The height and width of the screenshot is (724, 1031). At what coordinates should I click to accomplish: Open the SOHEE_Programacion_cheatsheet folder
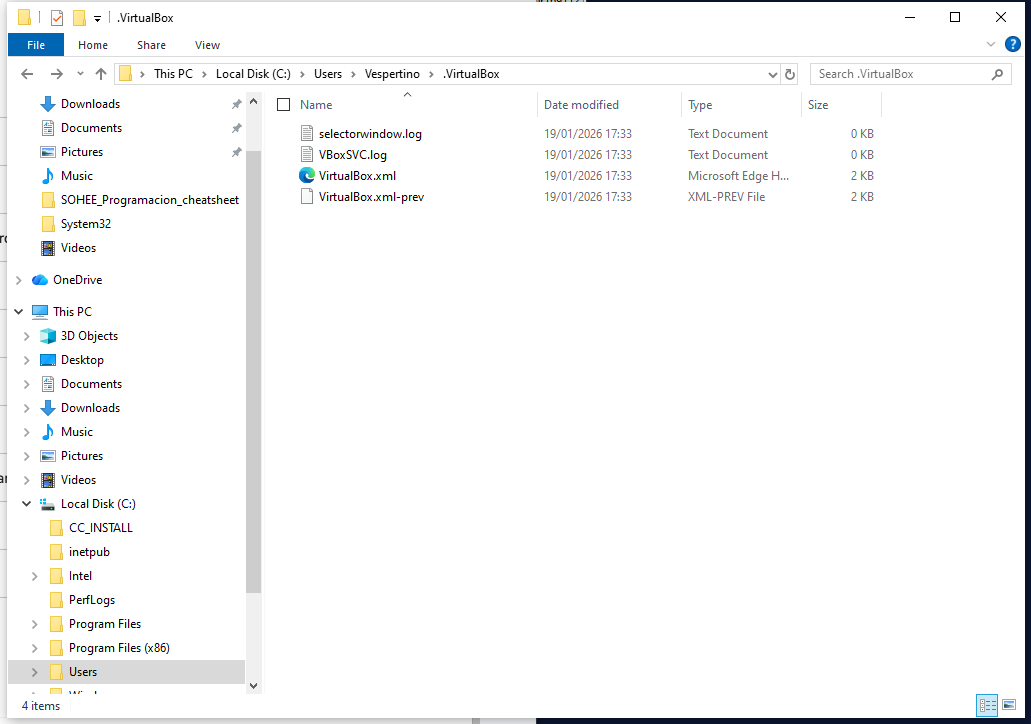[150, 200]
